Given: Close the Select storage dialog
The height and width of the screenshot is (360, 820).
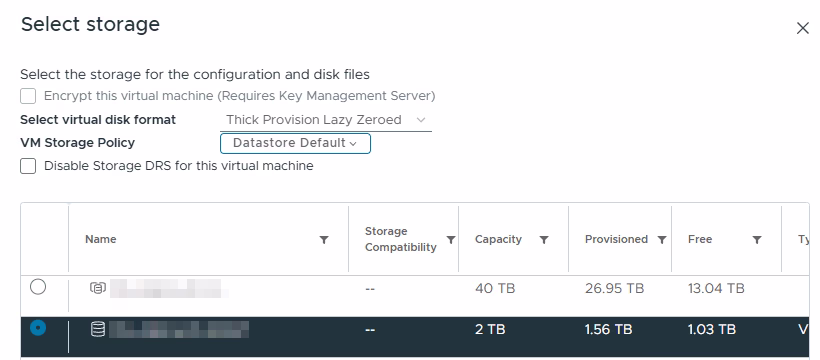Looking at the screenshot, I should pos(803,28).
